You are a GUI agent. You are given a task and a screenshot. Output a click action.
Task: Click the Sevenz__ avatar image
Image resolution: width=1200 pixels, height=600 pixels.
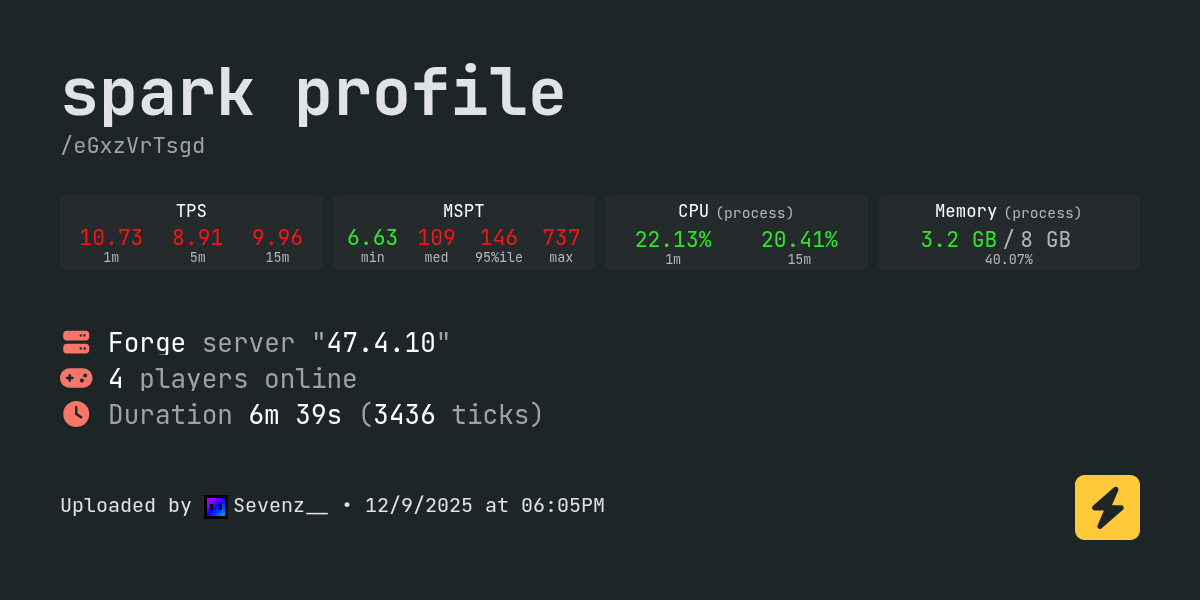(216, 506)
